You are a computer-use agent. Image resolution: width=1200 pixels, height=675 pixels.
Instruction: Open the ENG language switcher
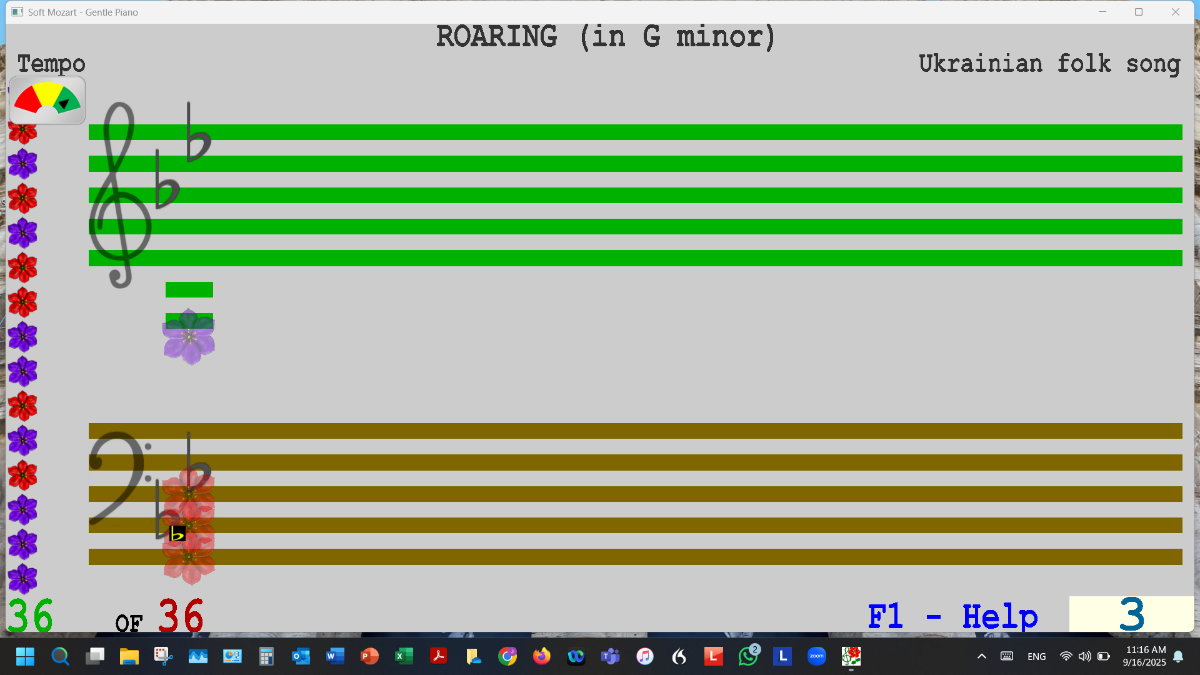pos(1036,657)
